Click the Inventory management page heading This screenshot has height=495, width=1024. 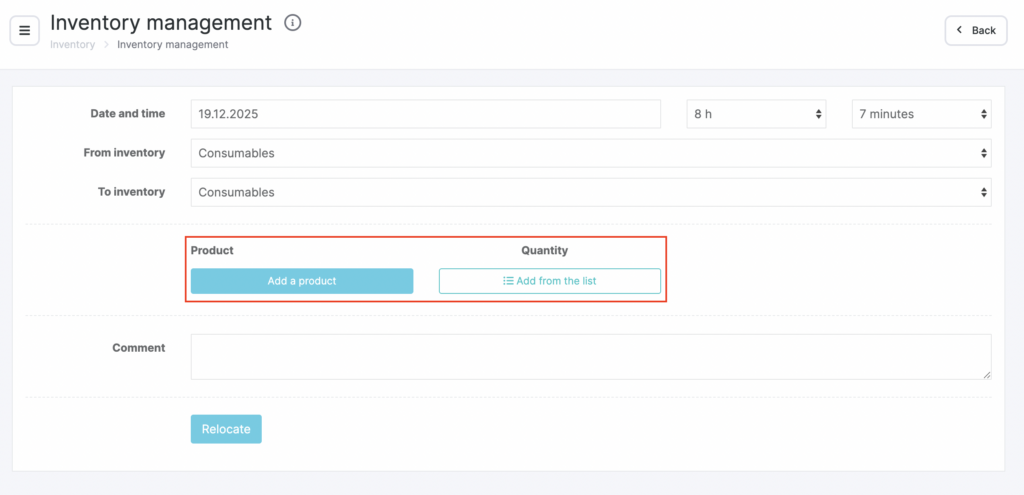[161, 22]
